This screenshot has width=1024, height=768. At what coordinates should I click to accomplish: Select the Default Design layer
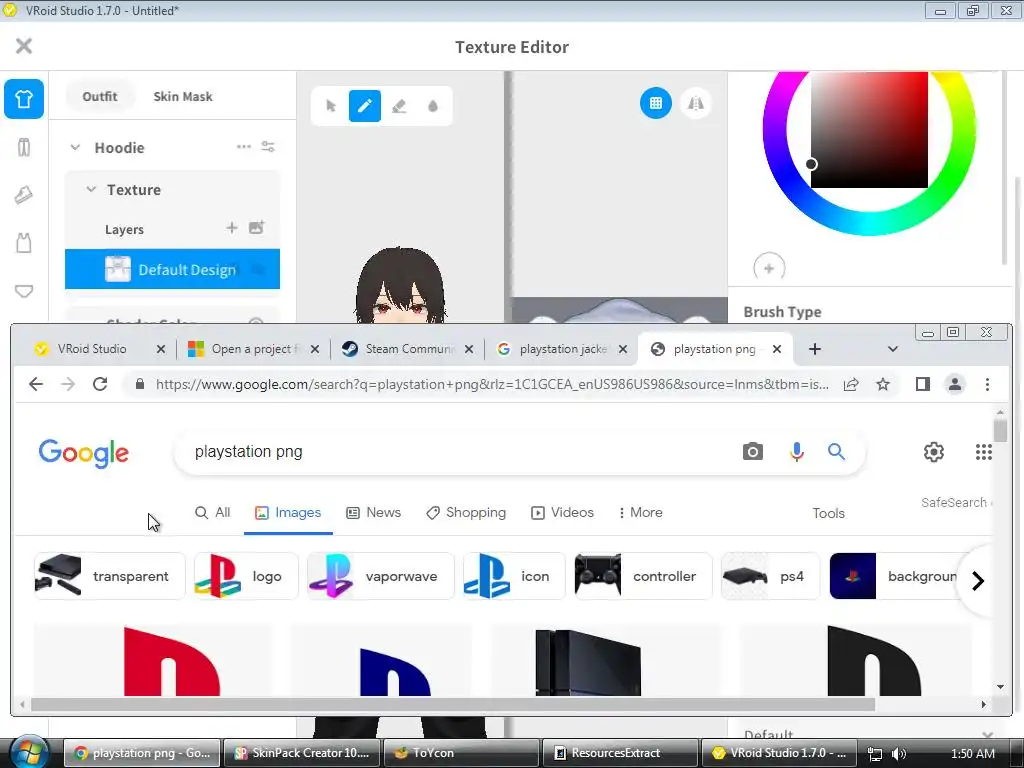click(x=172, y=269)
